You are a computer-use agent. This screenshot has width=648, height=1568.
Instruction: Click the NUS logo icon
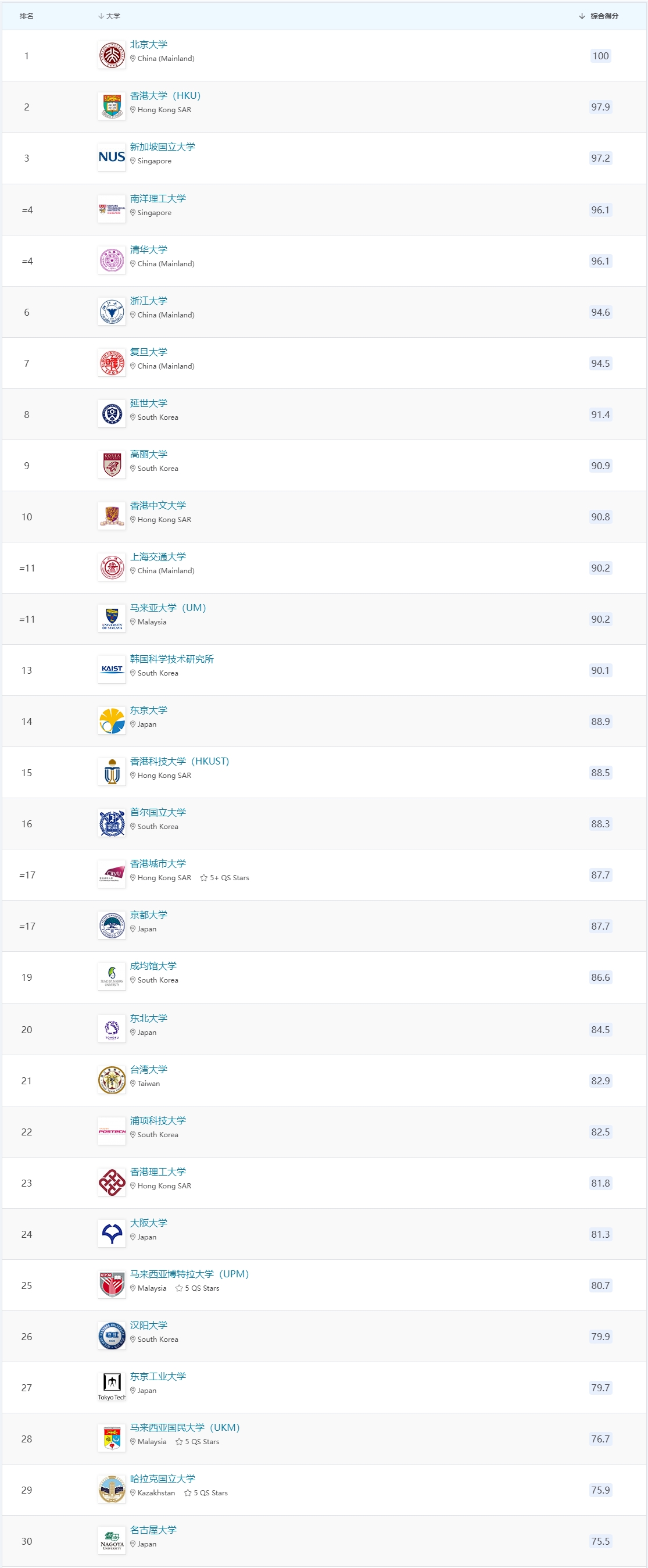click(x=112, y=158)
